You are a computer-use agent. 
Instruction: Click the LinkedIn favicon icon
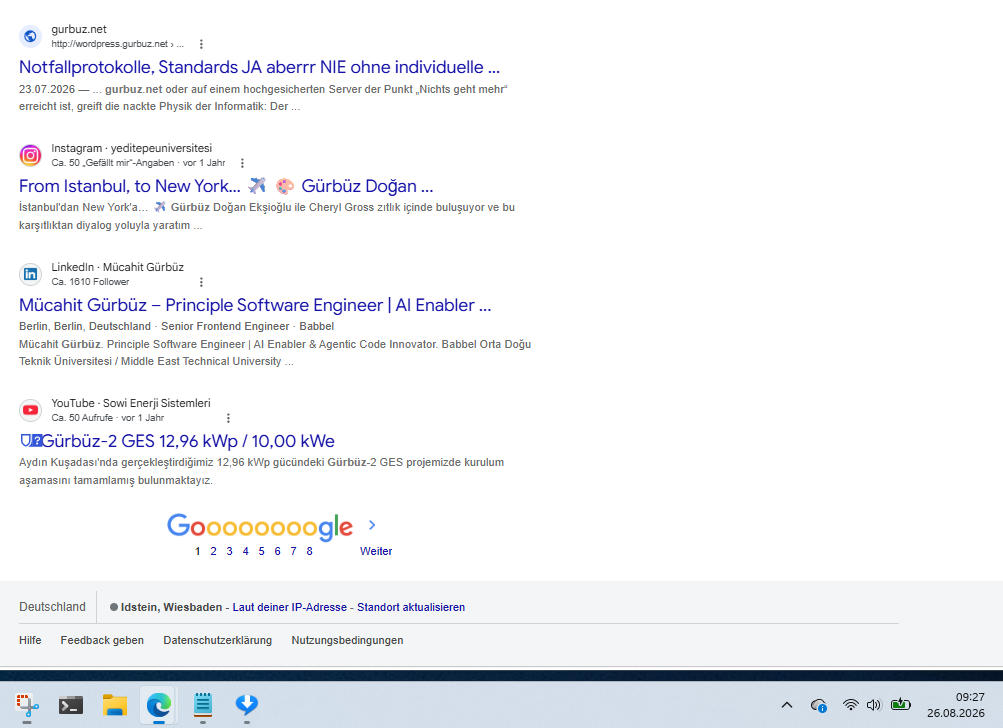click(x=30, y=274)
